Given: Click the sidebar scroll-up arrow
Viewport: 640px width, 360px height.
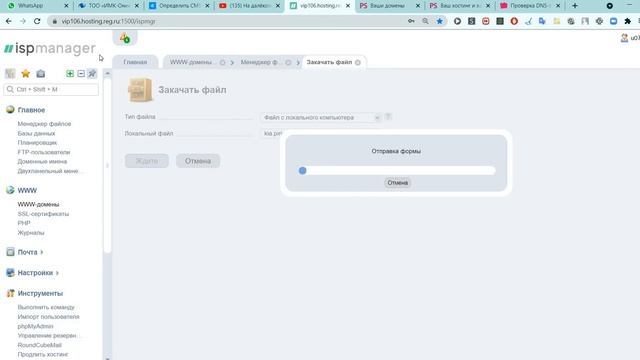Looking at the screenshot, I should coord(107,73).
